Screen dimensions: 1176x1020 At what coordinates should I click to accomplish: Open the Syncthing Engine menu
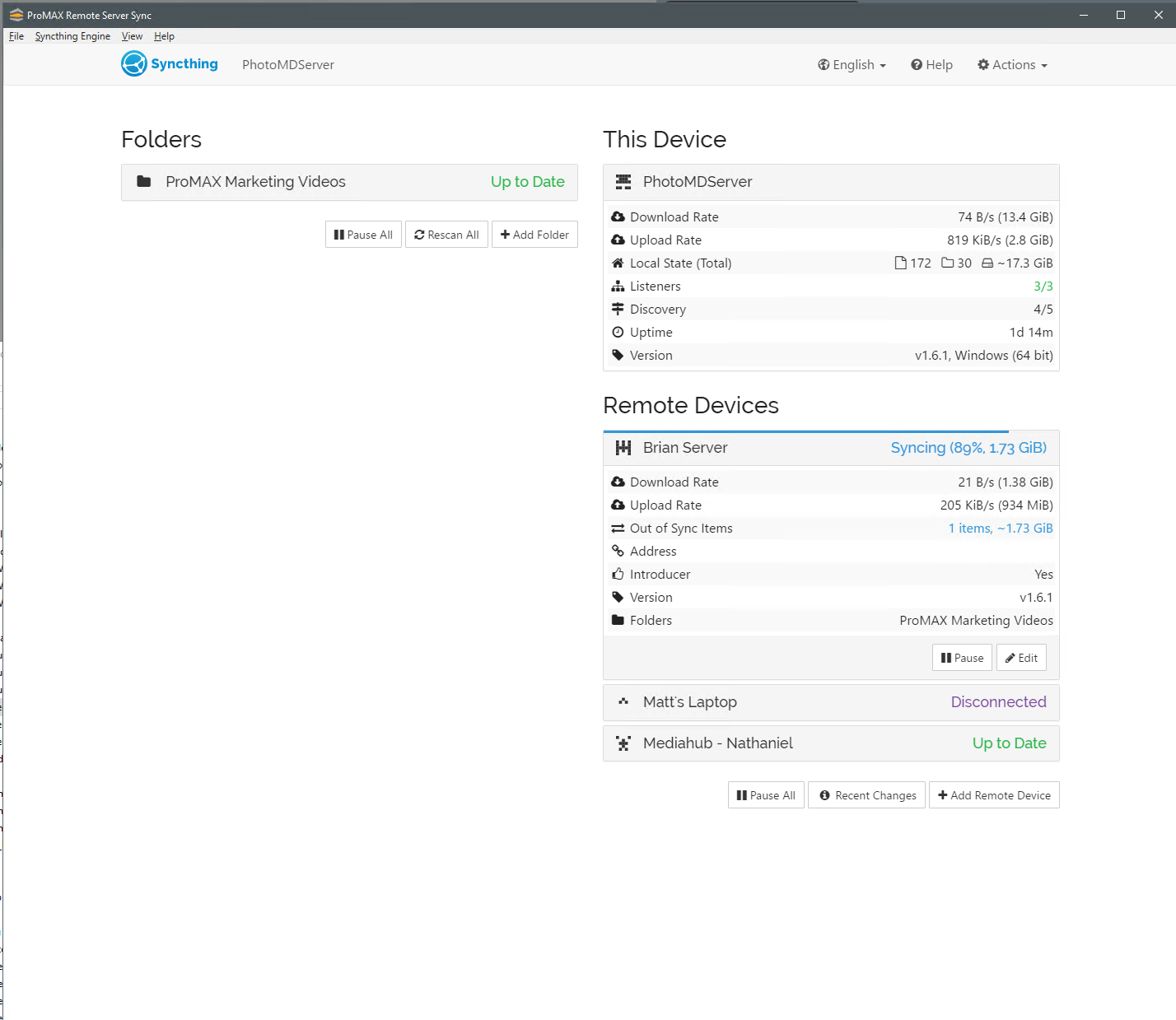[72, 36]
